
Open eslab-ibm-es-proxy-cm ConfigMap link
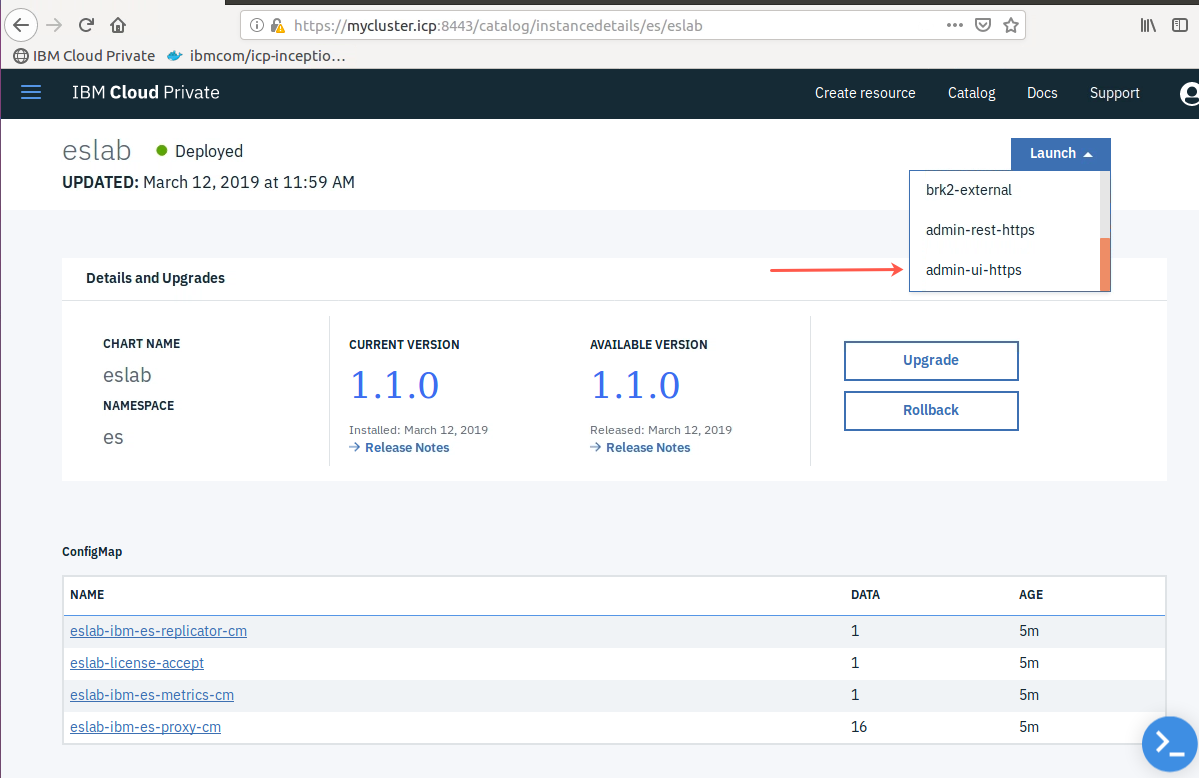[145, 728]
